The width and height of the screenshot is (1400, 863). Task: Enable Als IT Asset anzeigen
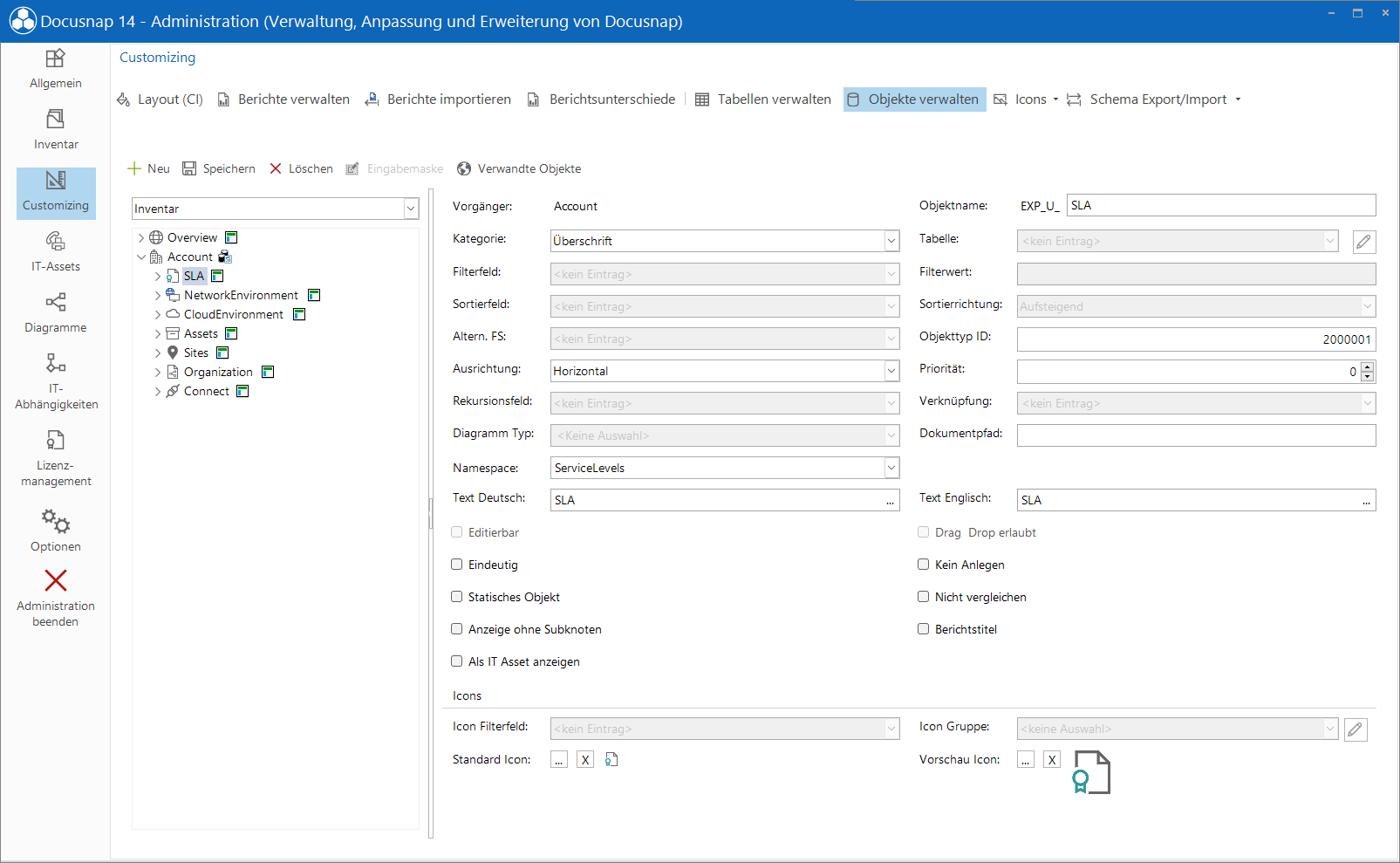click(x=456, y=661)
